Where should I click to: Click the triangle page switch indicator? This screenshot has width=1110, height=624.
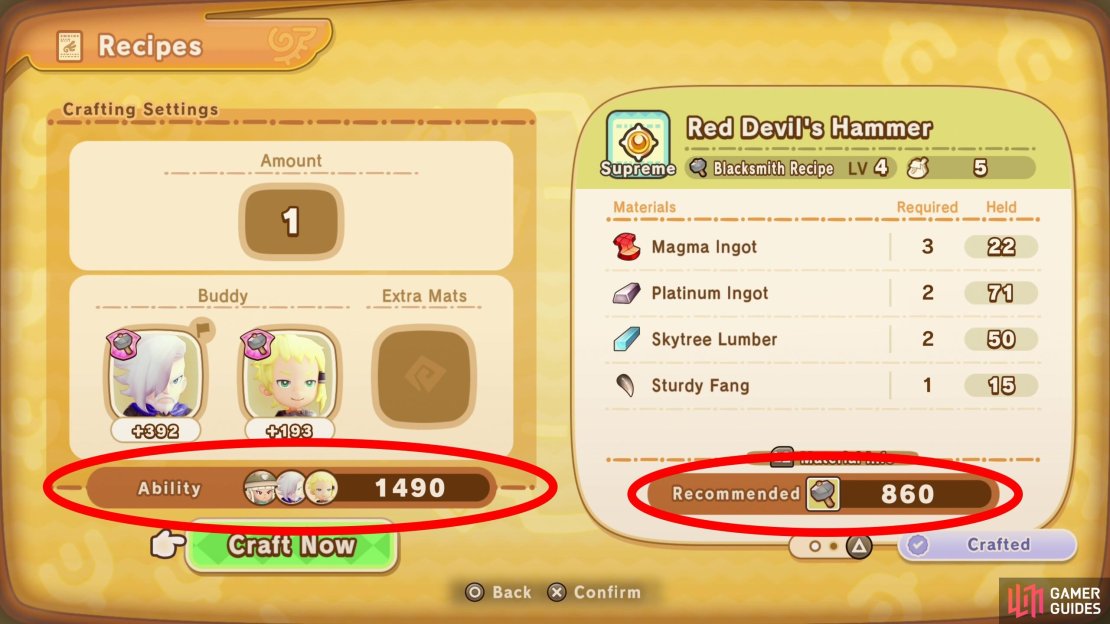859,546
